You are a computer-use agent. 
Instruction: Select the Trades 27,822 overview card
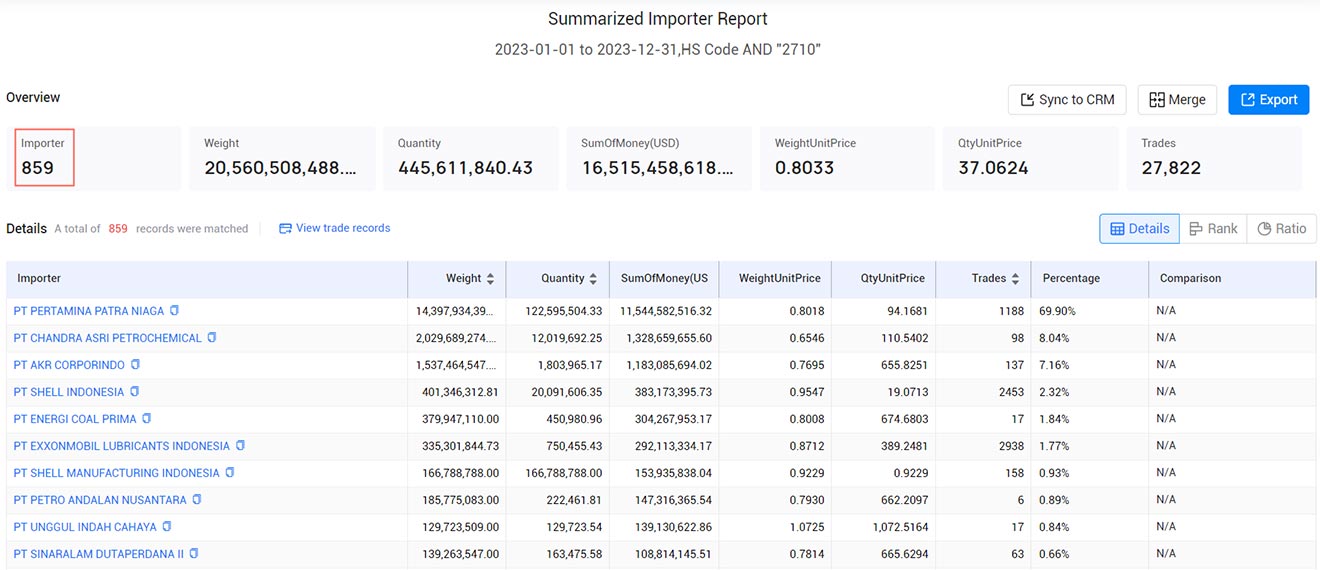pyautogui.click(x=1214, y=158)
